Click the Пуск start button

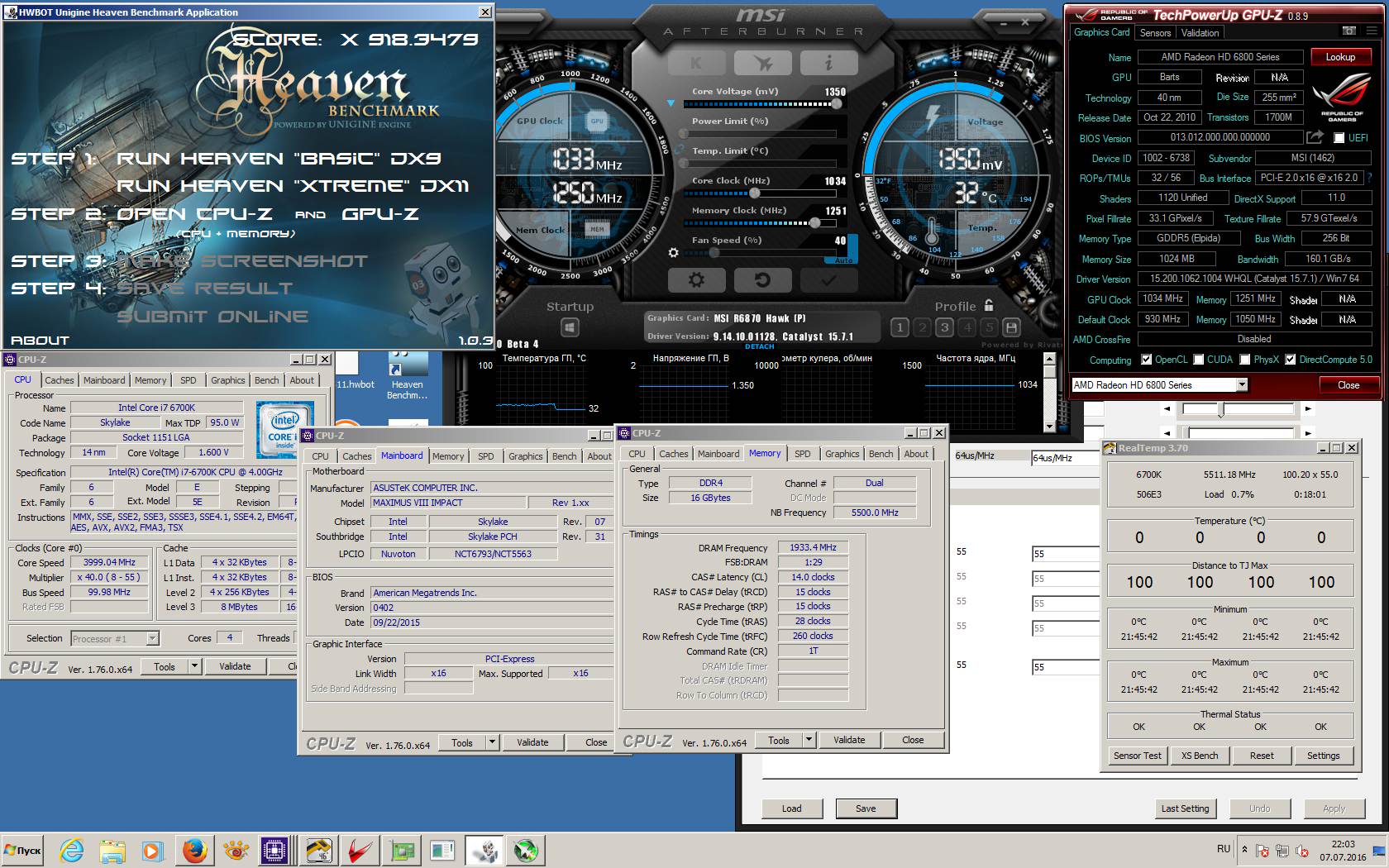23,850
